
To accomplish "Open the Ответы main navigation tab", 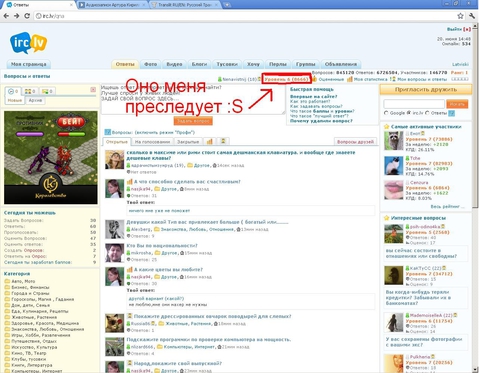I will (x=125, y=64).
